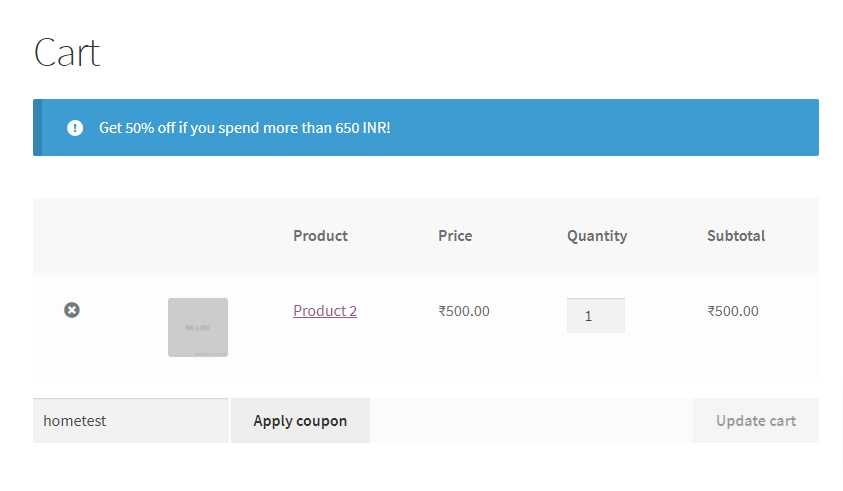Select the Price column header
843x491 pixels.
(x=455, y=236)
